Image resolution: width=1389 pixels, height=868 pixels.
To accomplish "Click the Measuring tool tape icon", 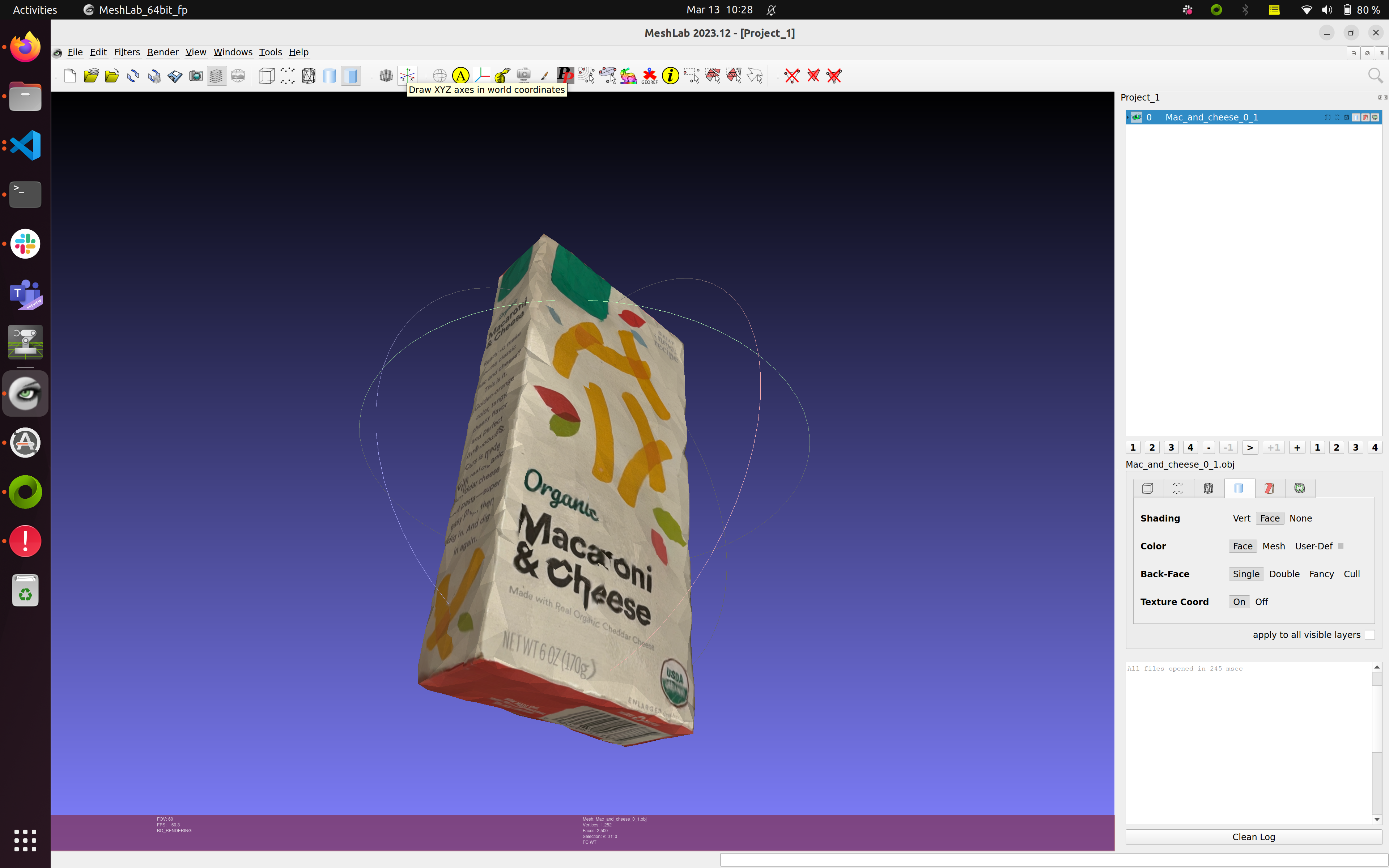I will coord(502,76).
